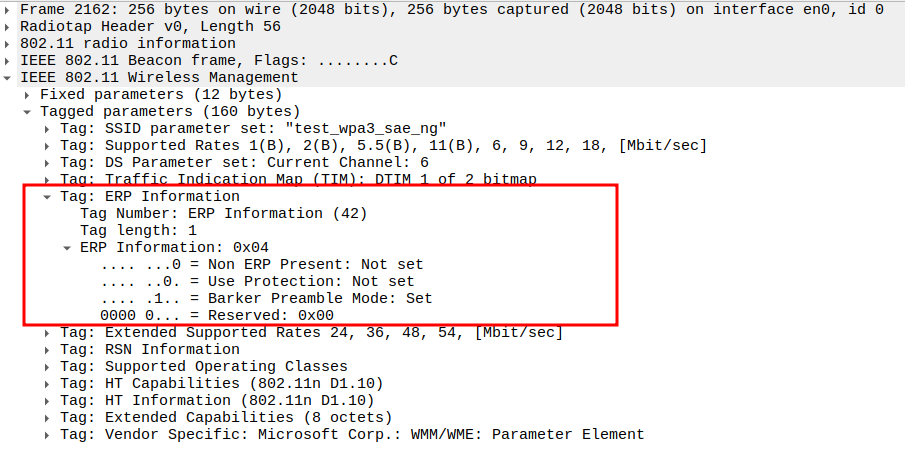Collapse the ERP Information tag
Image resolution: width=905 pixels, height=450 pixels.
click(x=48, y=197)
